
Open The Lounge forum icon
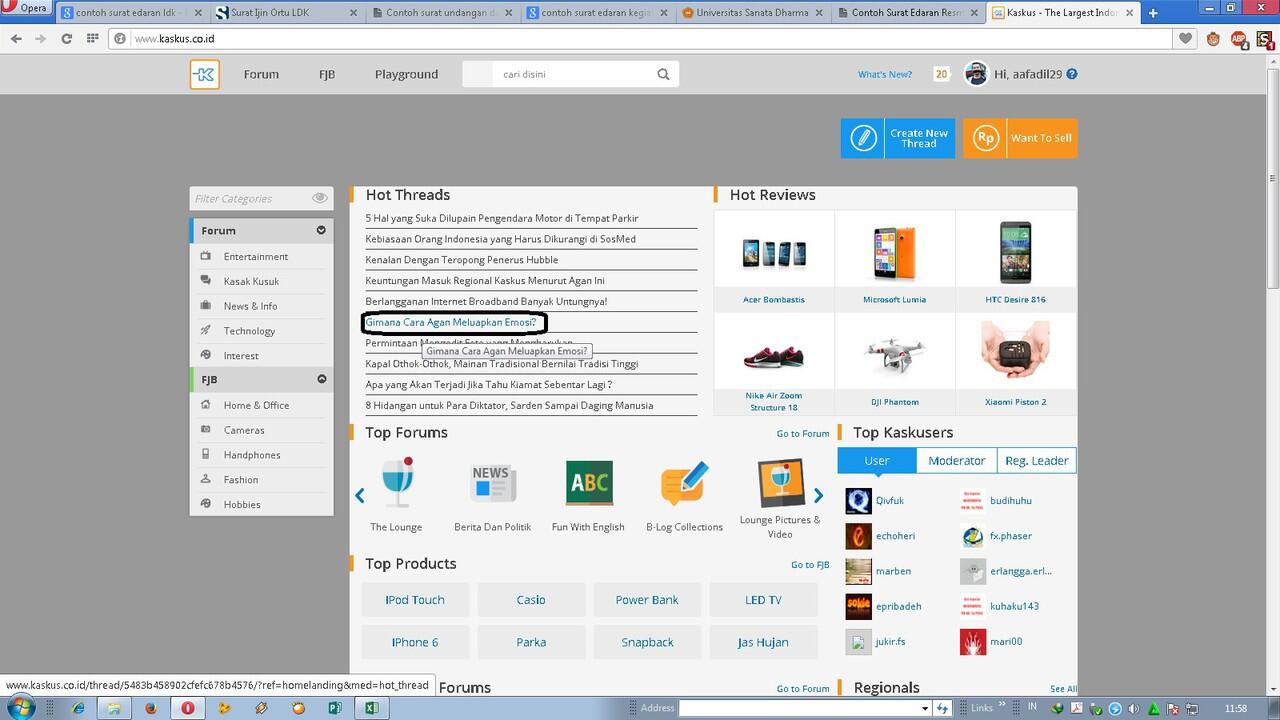pos(397,484)
